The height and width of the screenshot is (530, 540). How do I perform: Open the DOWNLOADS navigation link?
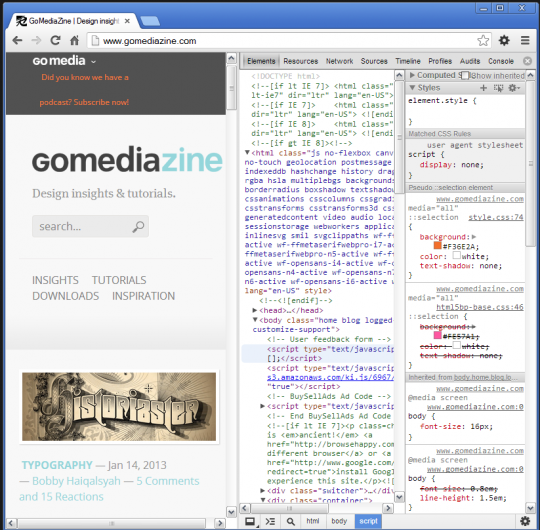65,296
